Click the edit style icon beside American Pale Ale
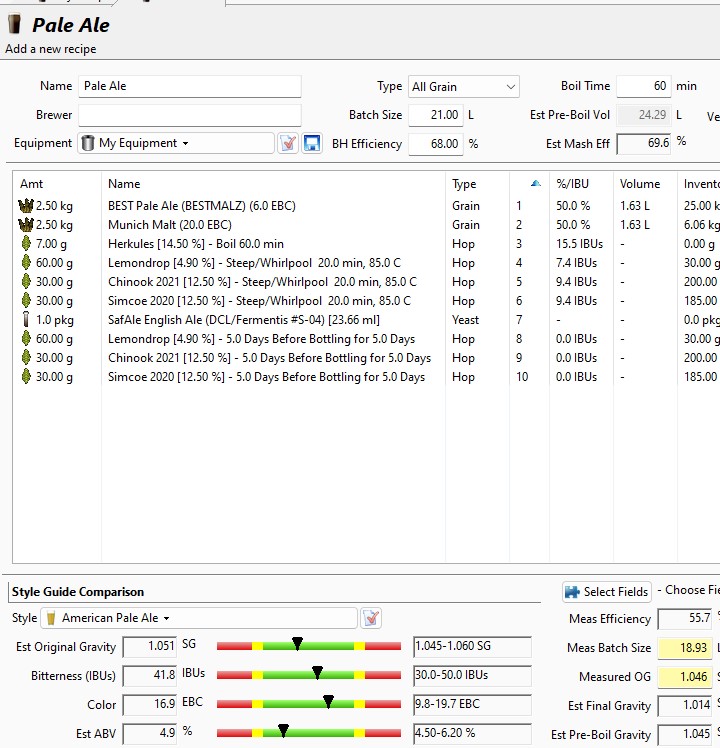The height and width of the screenshot is (748, 720). pyautogui.click(x=371, y=618)
